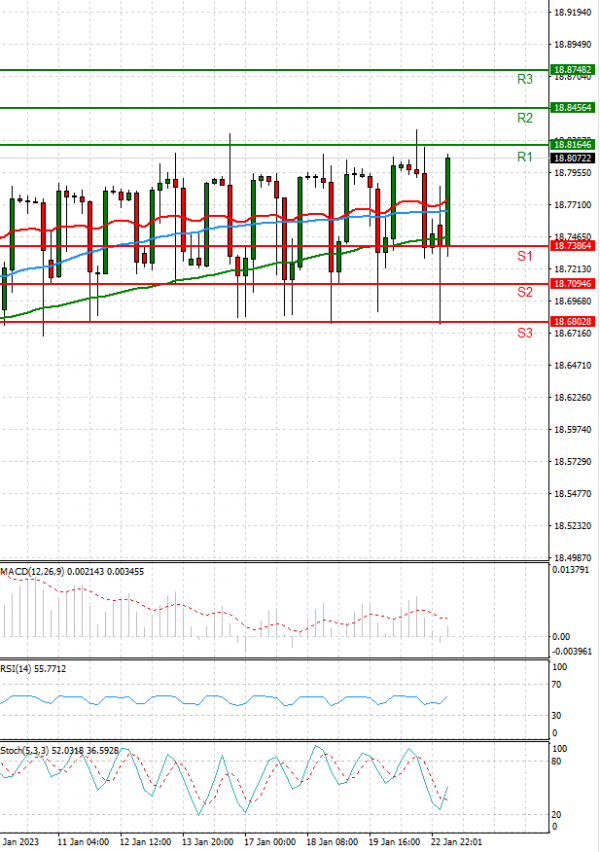Click the S2 support price tag 18.70946
Screen dimensions: 600x852
click(x=572, y=284)
